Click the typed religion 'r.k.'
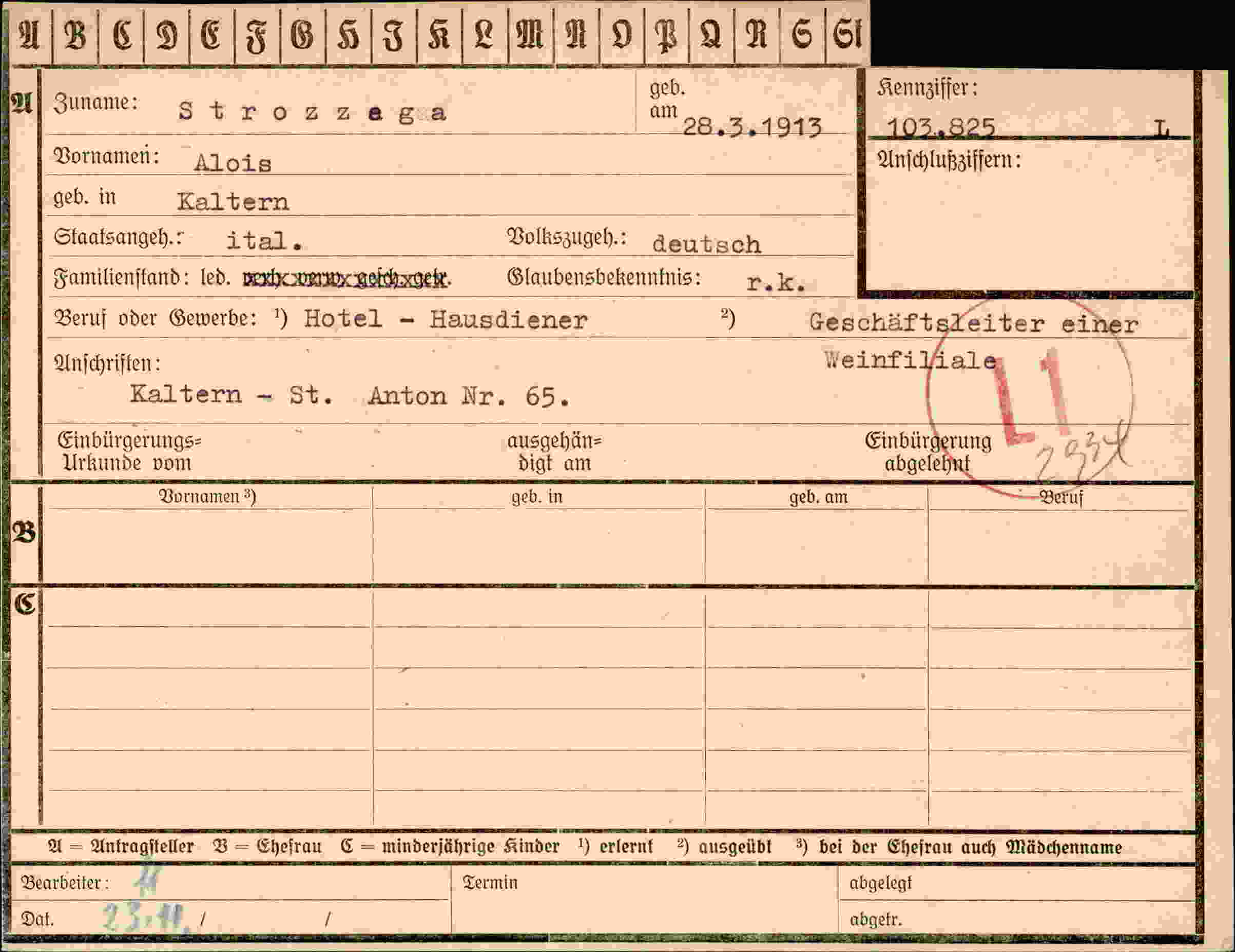1235x952 pixels. (776, 283)
